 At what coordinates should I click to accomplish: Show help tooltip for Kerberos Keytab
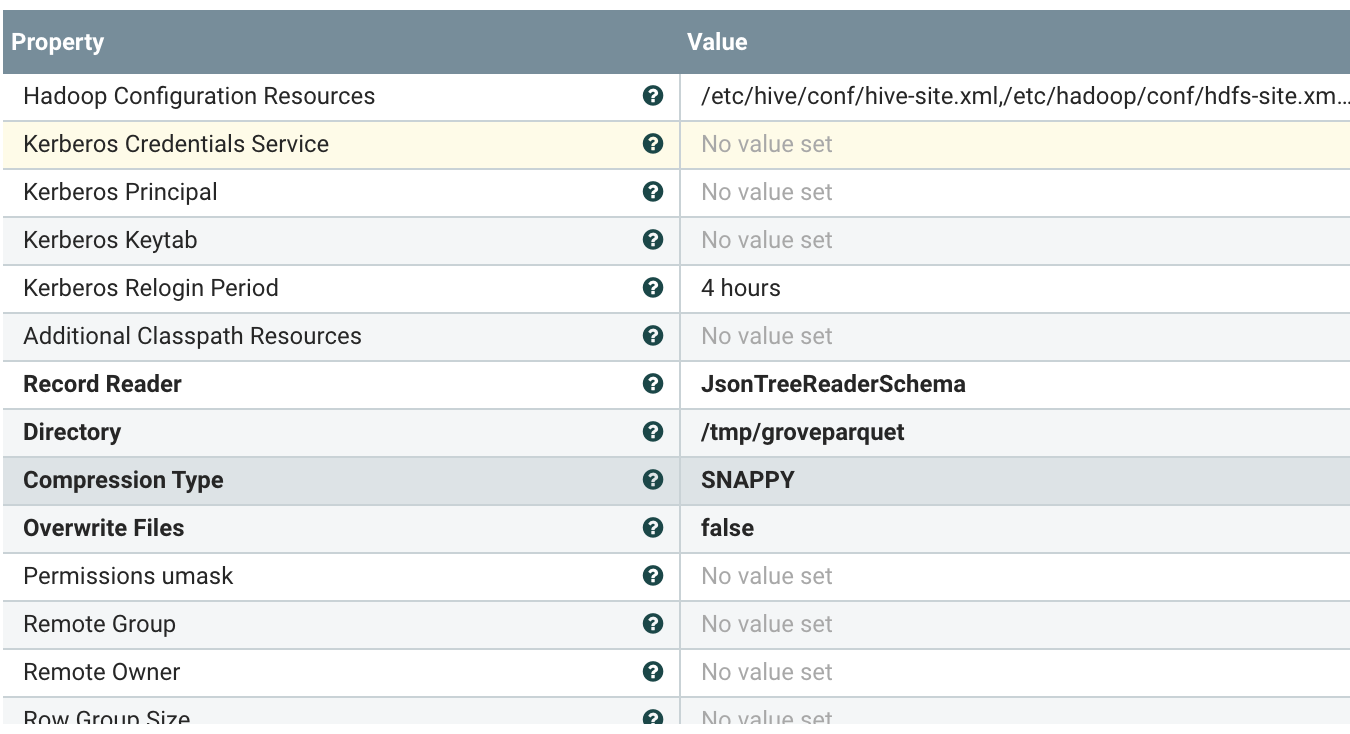tap(653, 240)
